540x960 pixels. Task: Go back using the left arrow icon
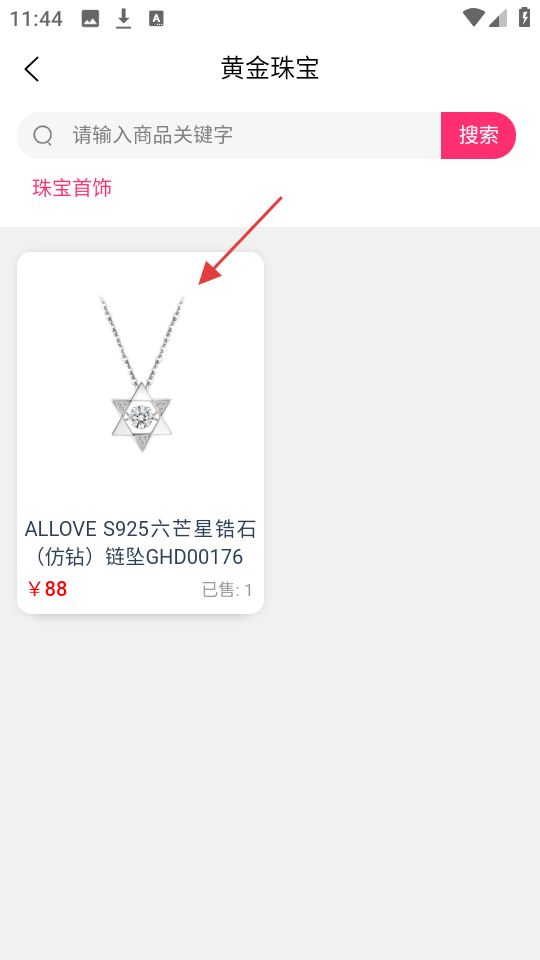[x=32, y=69]
